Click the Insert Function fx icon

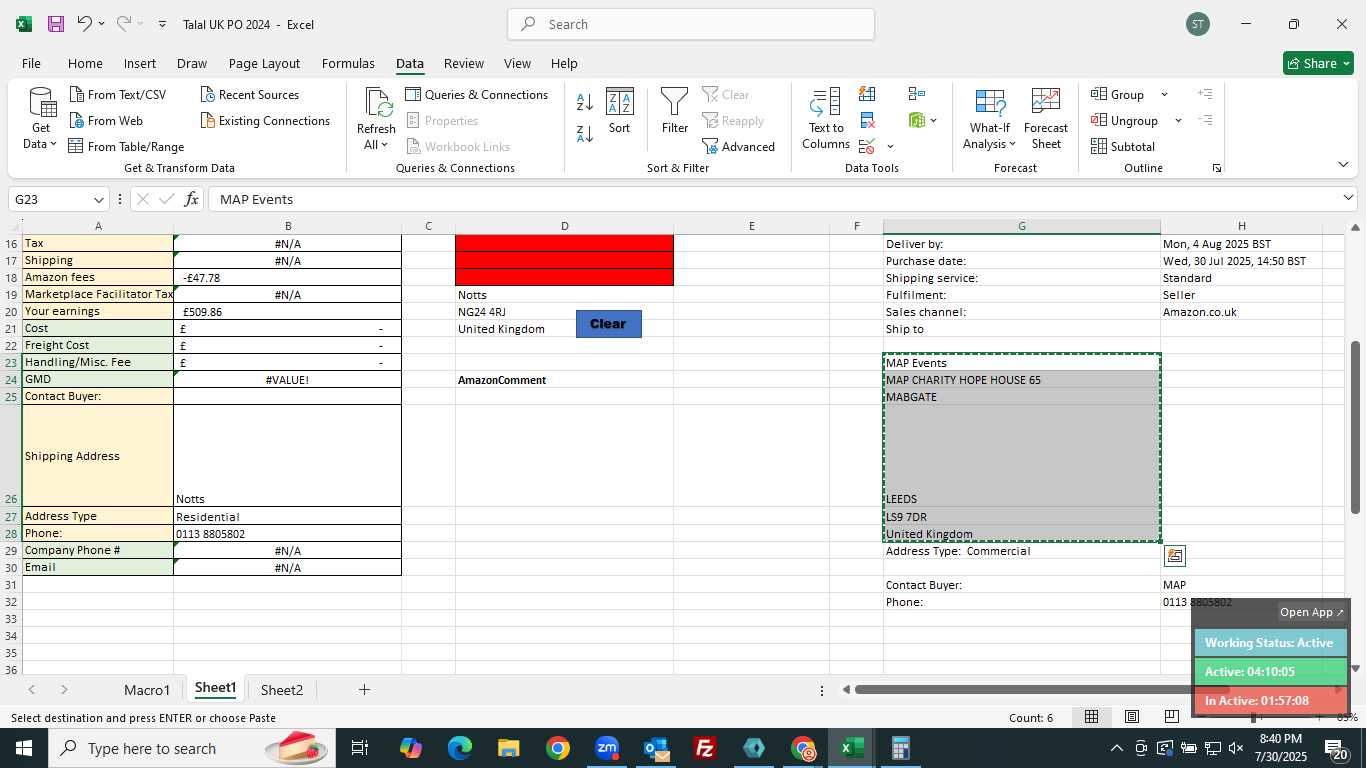tap(191, 199)
